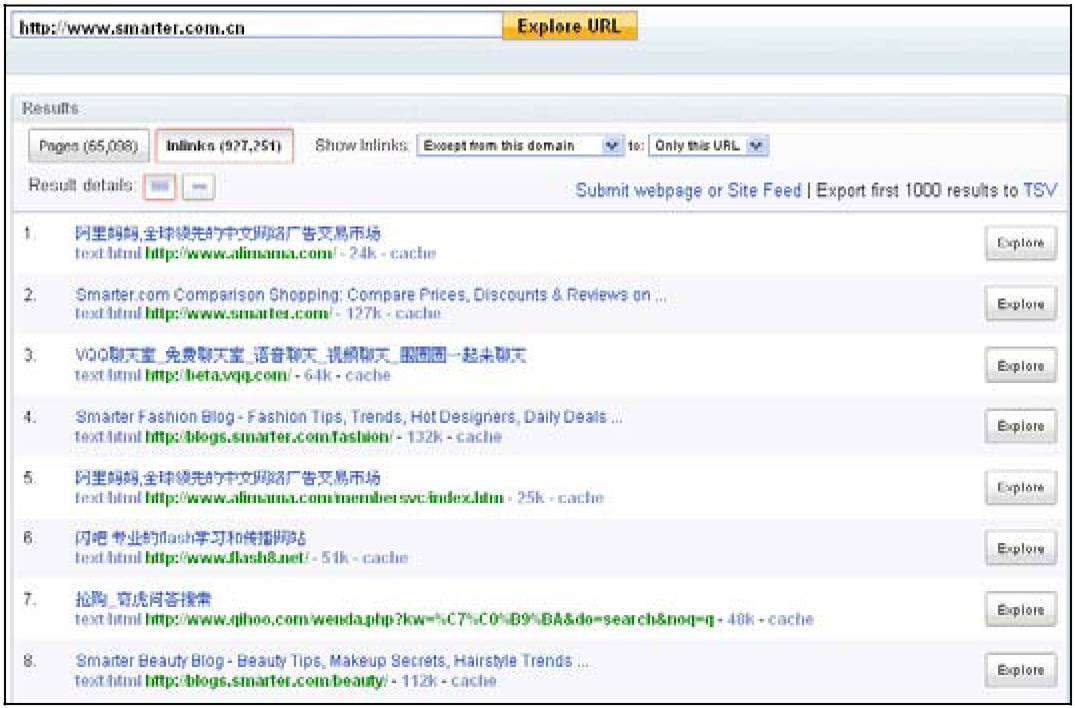Viewport: 1075px width, 708px height.
Task: Open result 5 alimama membersvc title link
Action: click(x=228, y=478)
